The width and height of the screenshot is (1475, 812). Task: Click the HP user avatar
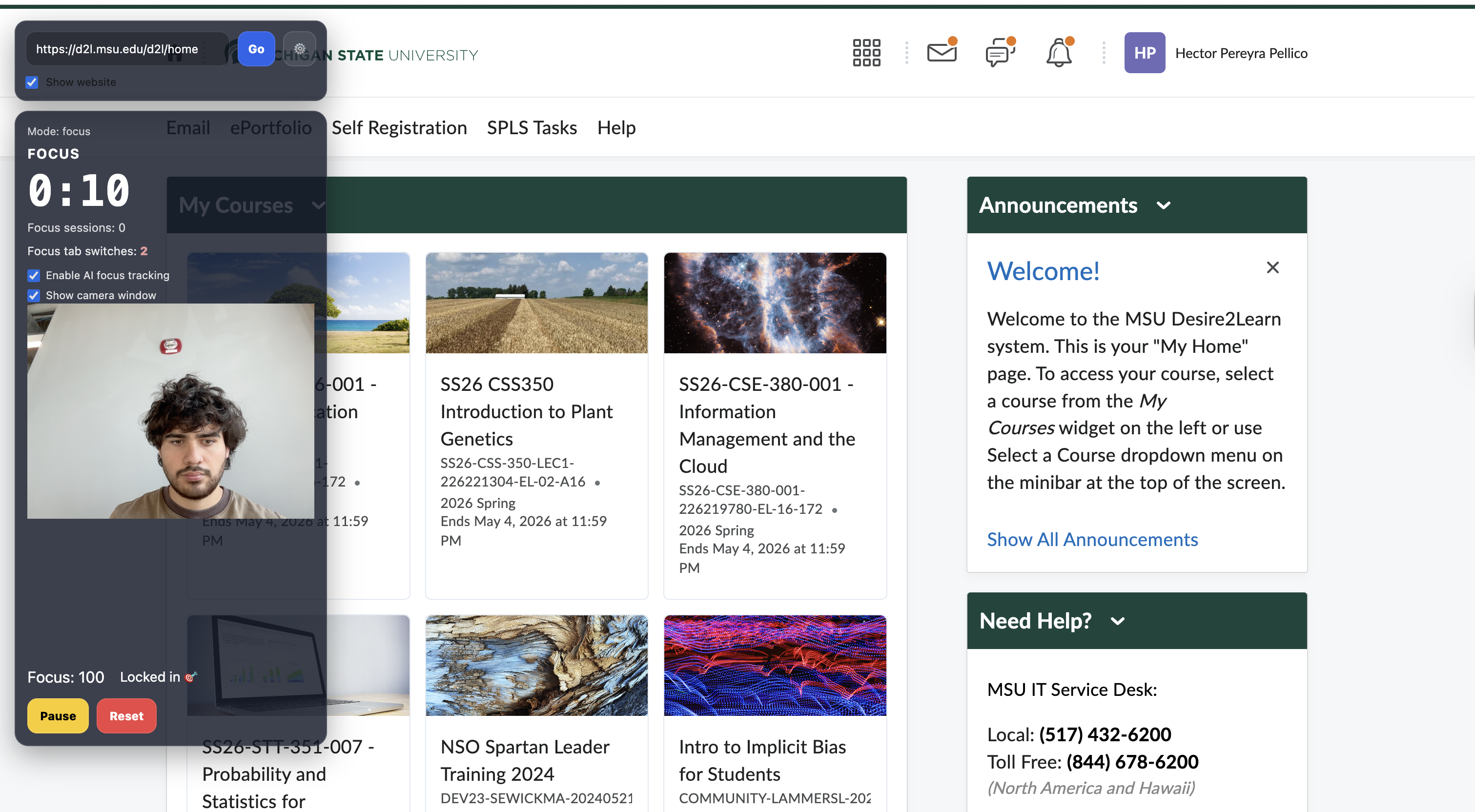[1144, 53]
